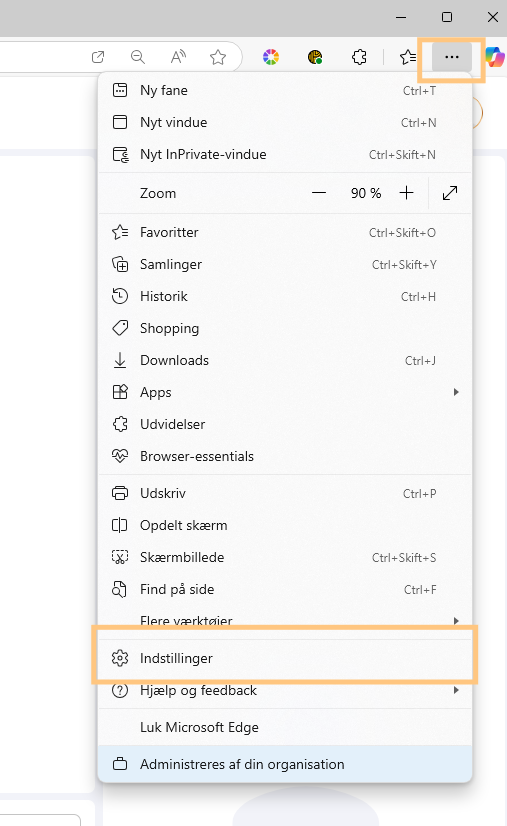Click the zoom-out magnifier in address bar
This screenshot has height=826, width=507.
pyautogui.click(x=138, y=57)
